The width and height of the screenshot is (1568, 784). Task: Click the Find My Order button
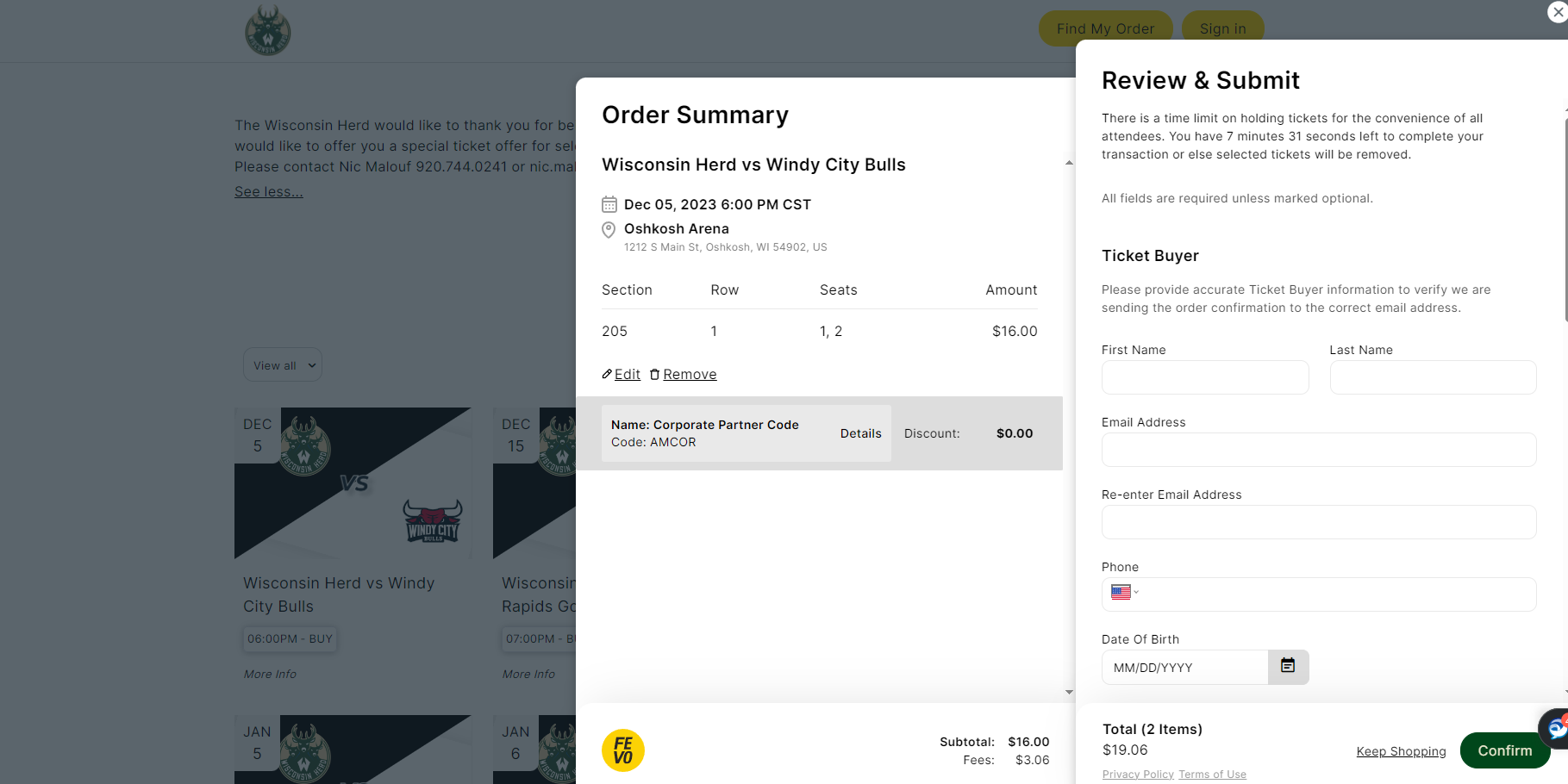[1105, 28]
